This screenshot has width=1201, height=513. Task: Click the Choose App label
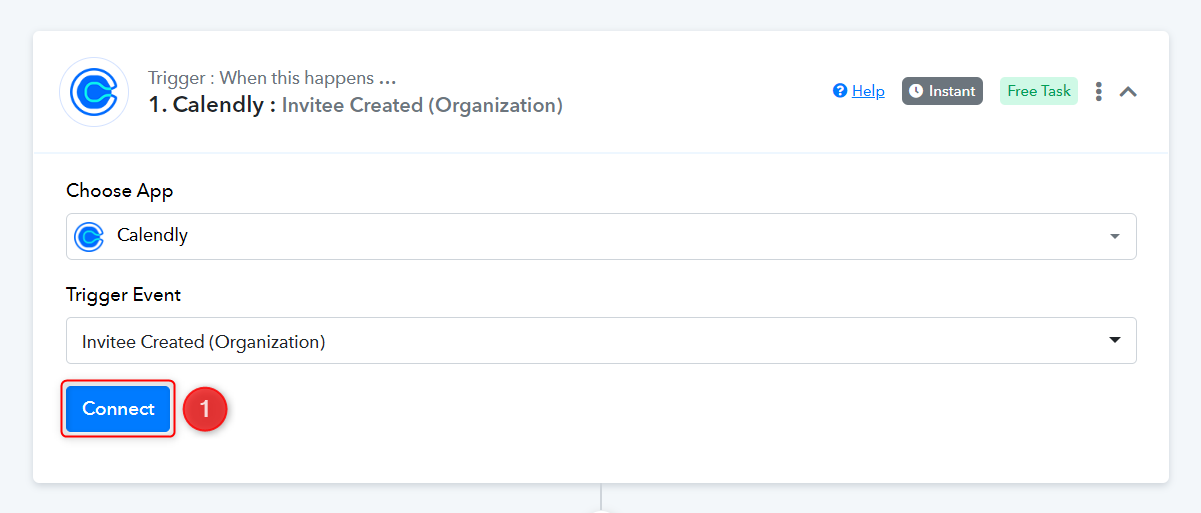pyautogui.click(x=120, y=190)
